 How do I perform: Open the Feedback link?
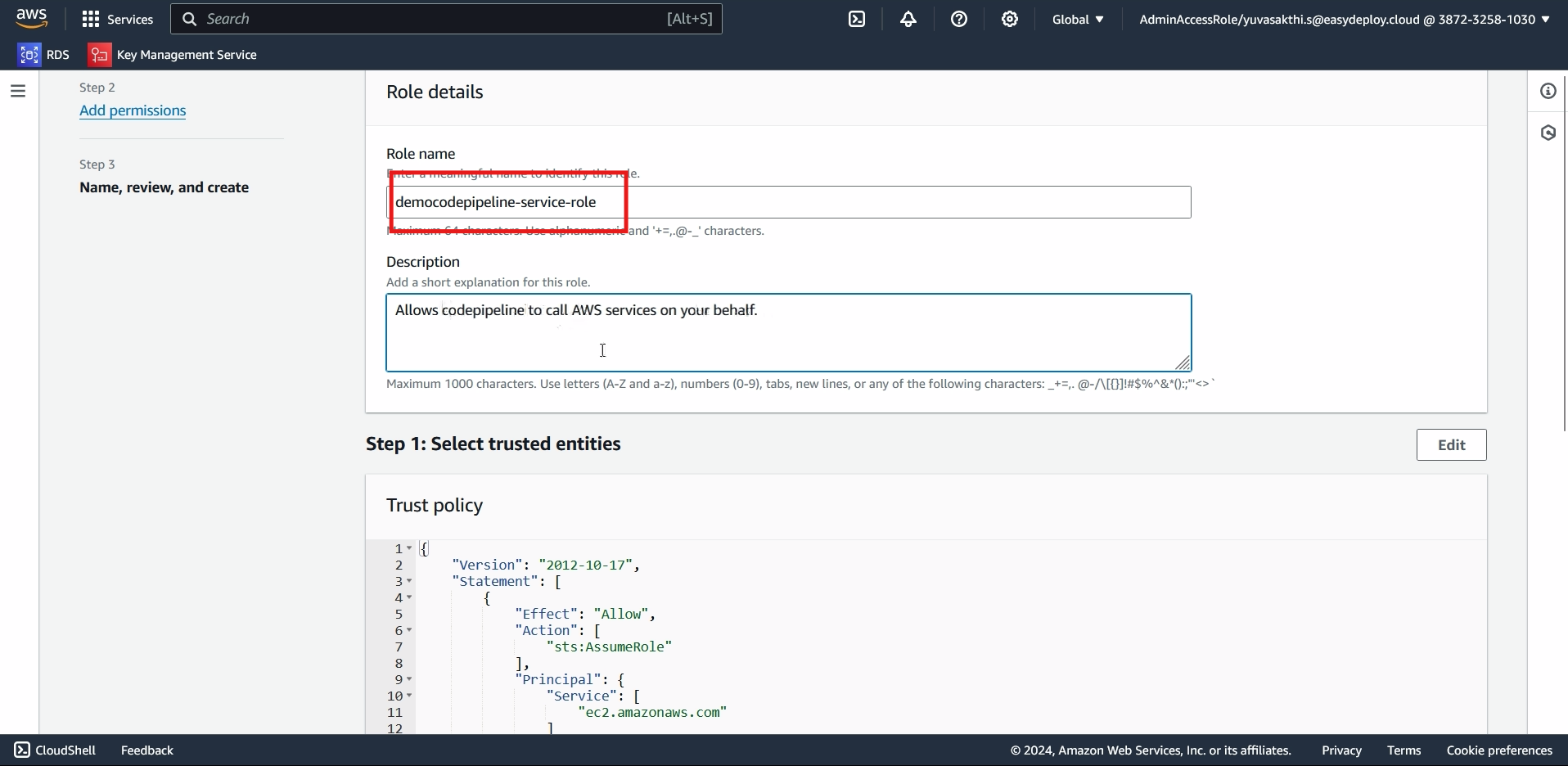147,750
